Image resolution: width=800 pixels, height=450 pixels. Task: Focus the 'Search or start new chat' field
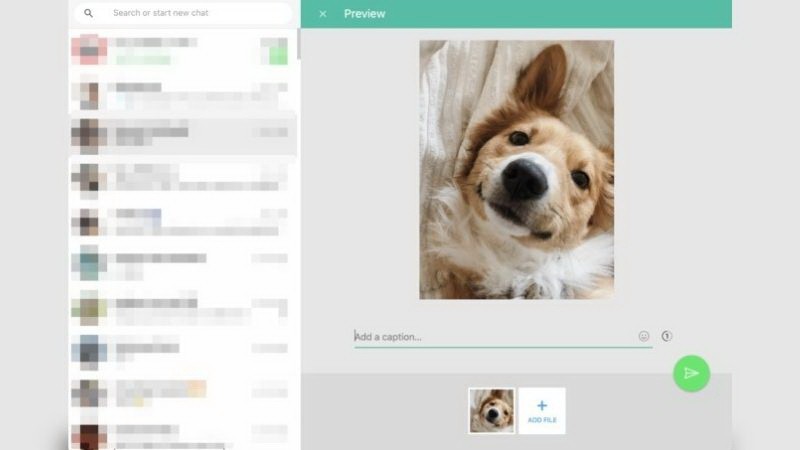(184, 13)
